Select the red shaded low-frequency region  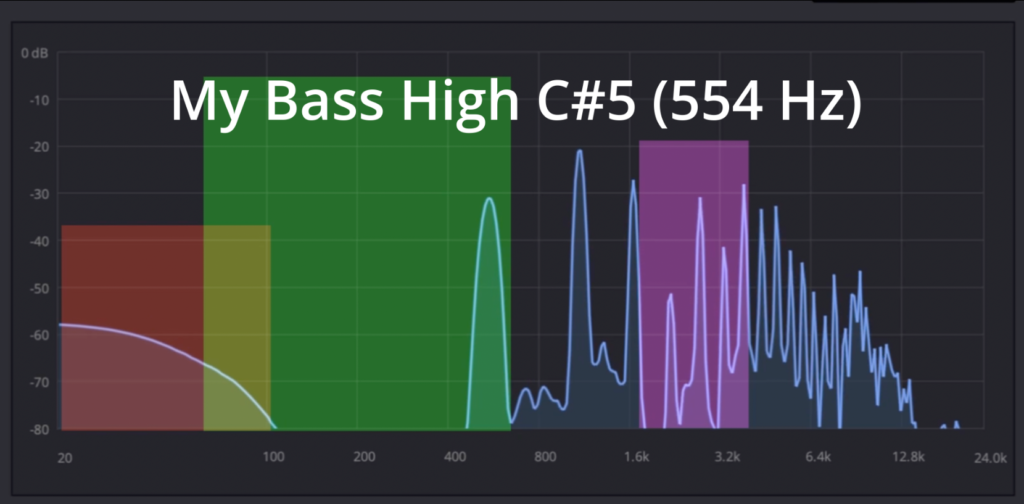point(132,280)
